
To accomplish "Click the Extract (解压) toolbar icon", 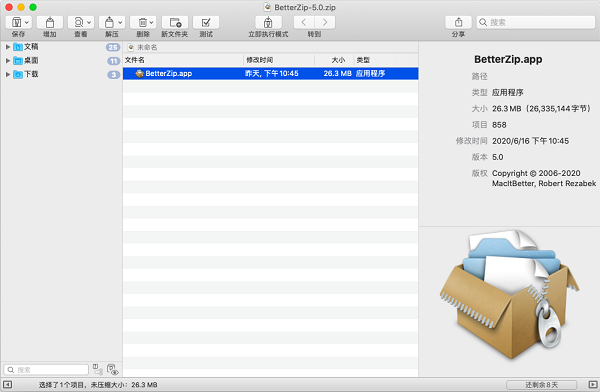I will click(109, 23).
